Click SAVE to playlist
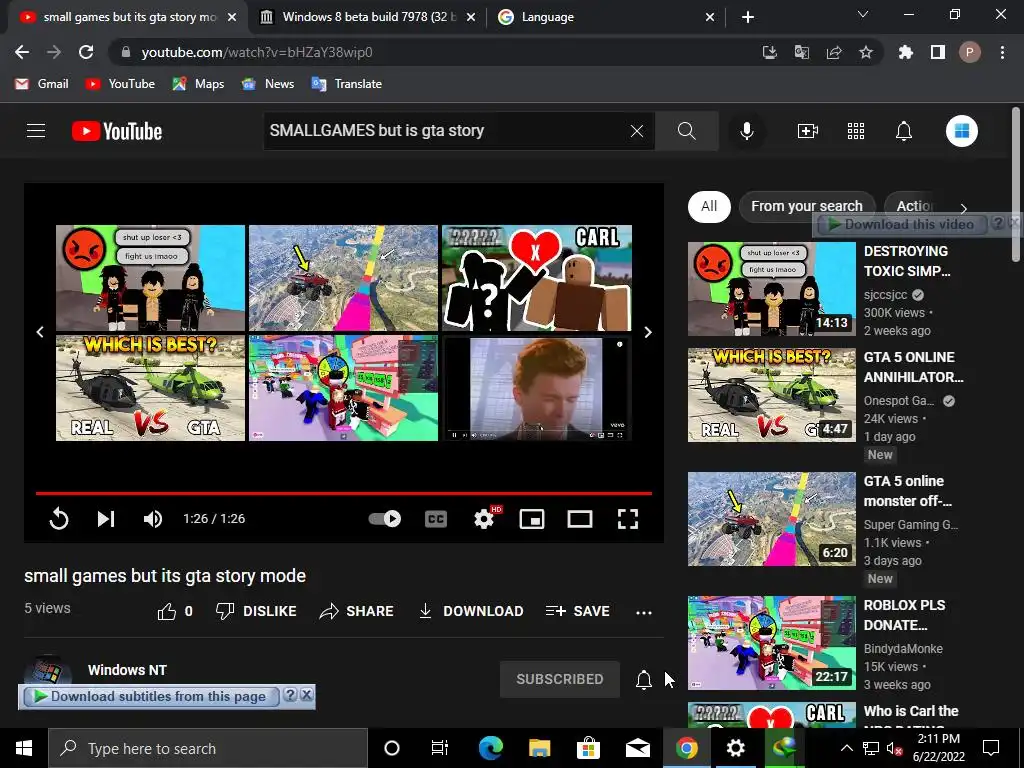Viewport: 1024px width, 768px height. [577, 611]
